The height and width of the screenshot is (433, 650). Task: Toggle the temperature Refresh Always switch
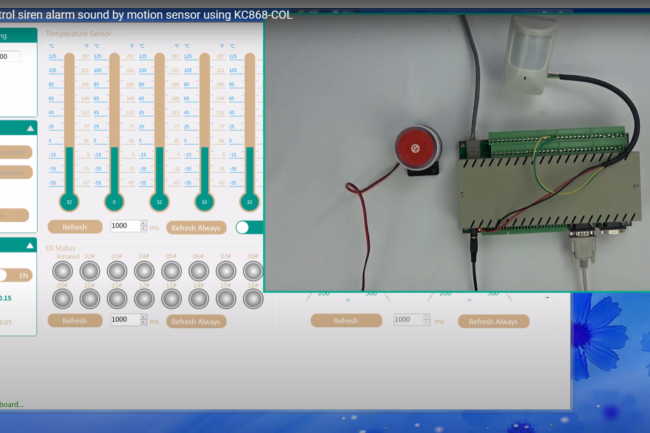pyautogui.click(x=248, y=227)
